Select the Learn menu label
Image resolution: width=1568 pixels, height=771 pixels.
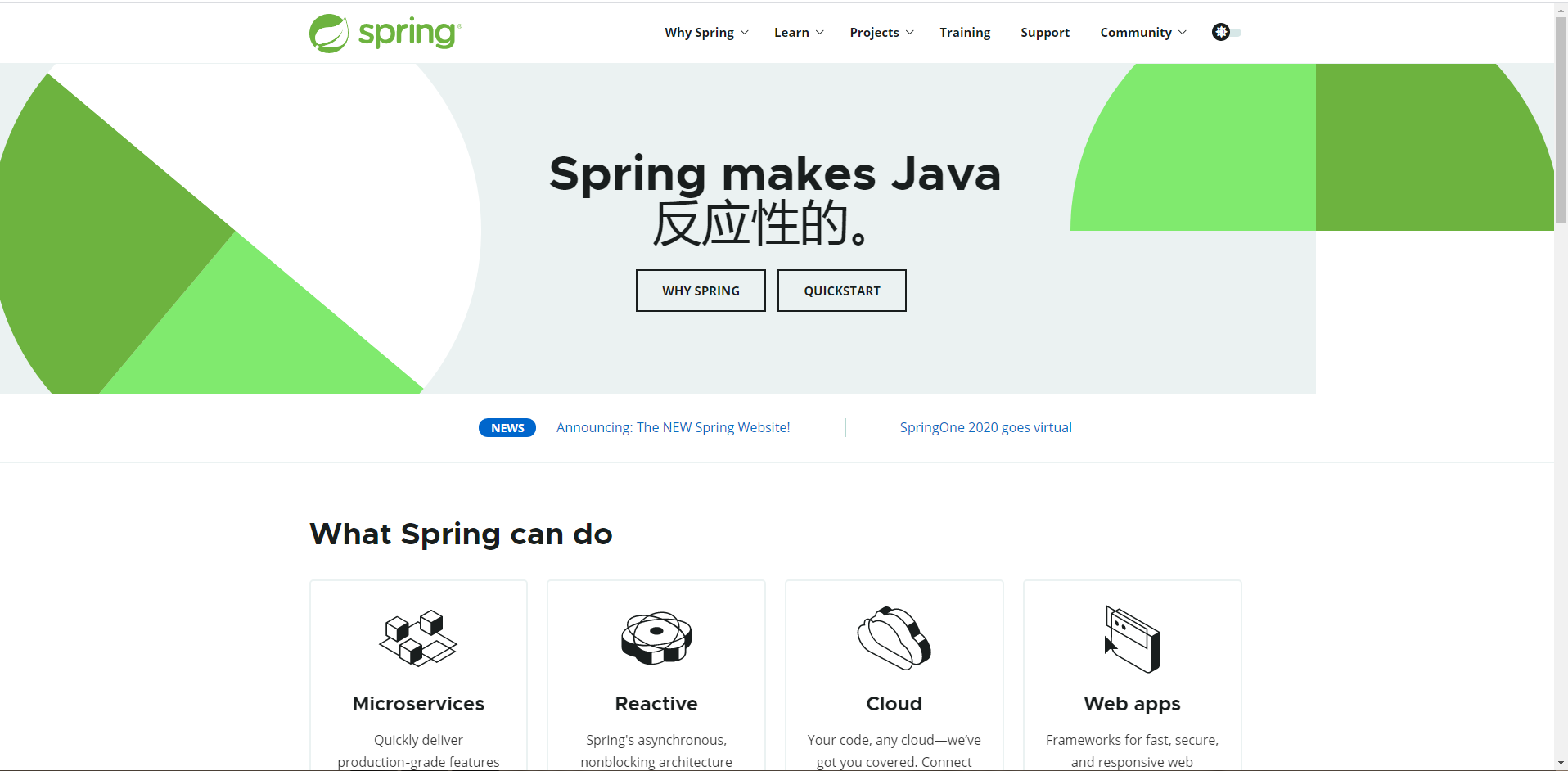tap(791, 33)
